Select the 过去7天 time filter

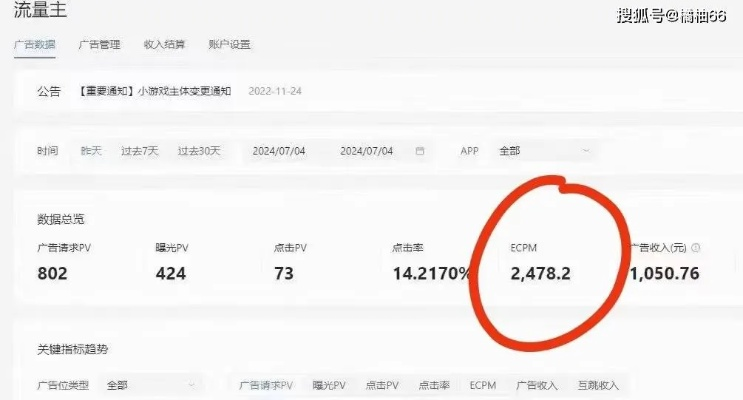140,151
